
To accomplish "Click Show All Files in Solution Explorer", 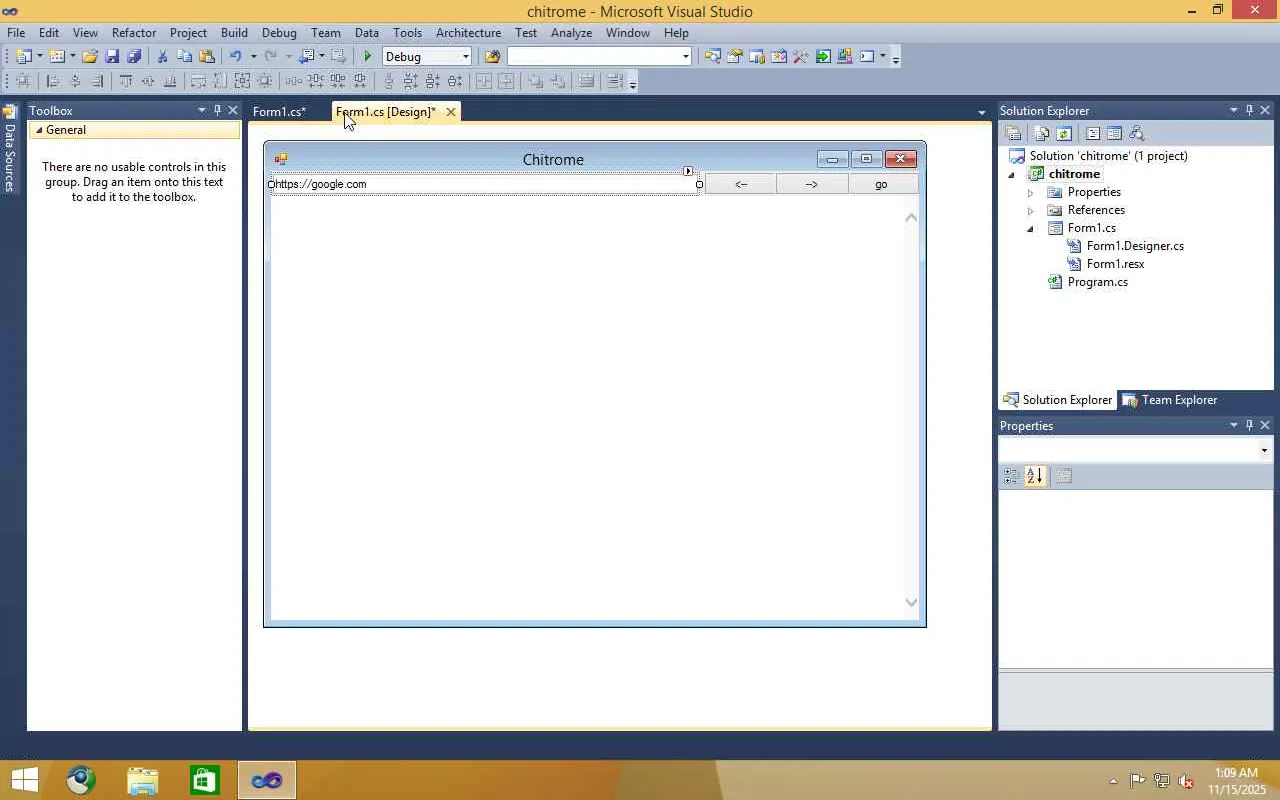I will point(1042,134).
